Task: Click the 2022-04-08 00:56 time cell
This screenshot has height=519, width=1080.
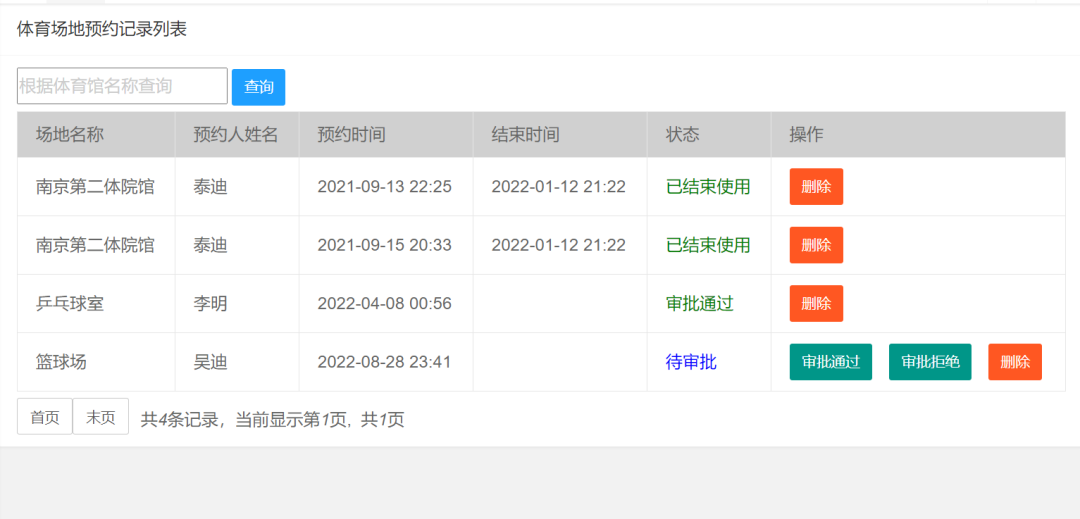Action: [x=384, y=304]
